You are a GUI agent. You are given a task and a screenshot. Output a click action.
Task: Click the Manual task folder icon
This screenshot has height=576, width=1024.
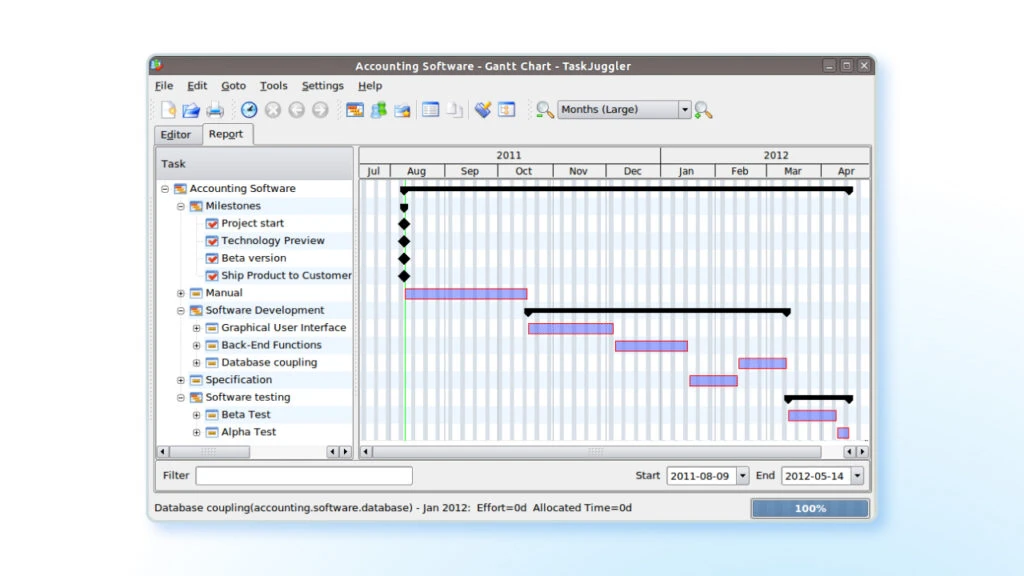196,293
